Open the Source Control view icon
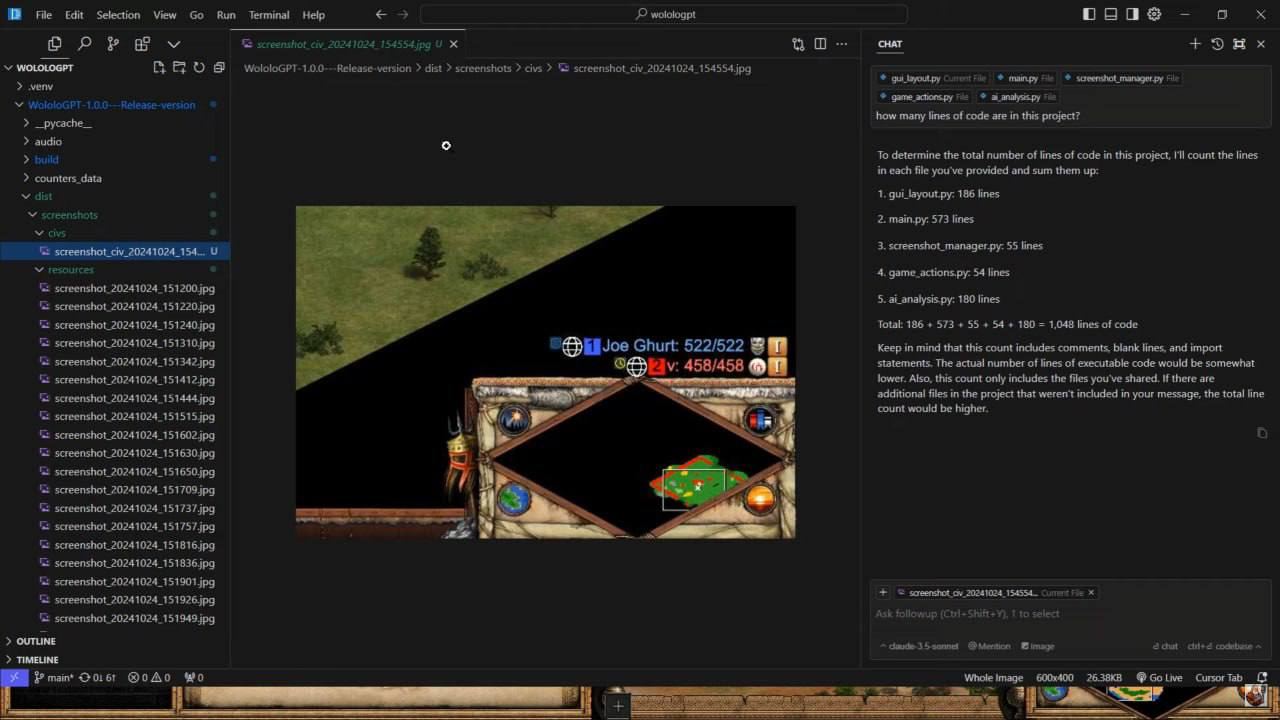The width and height of the screenshot is (1280, 720). click(113, 44)
